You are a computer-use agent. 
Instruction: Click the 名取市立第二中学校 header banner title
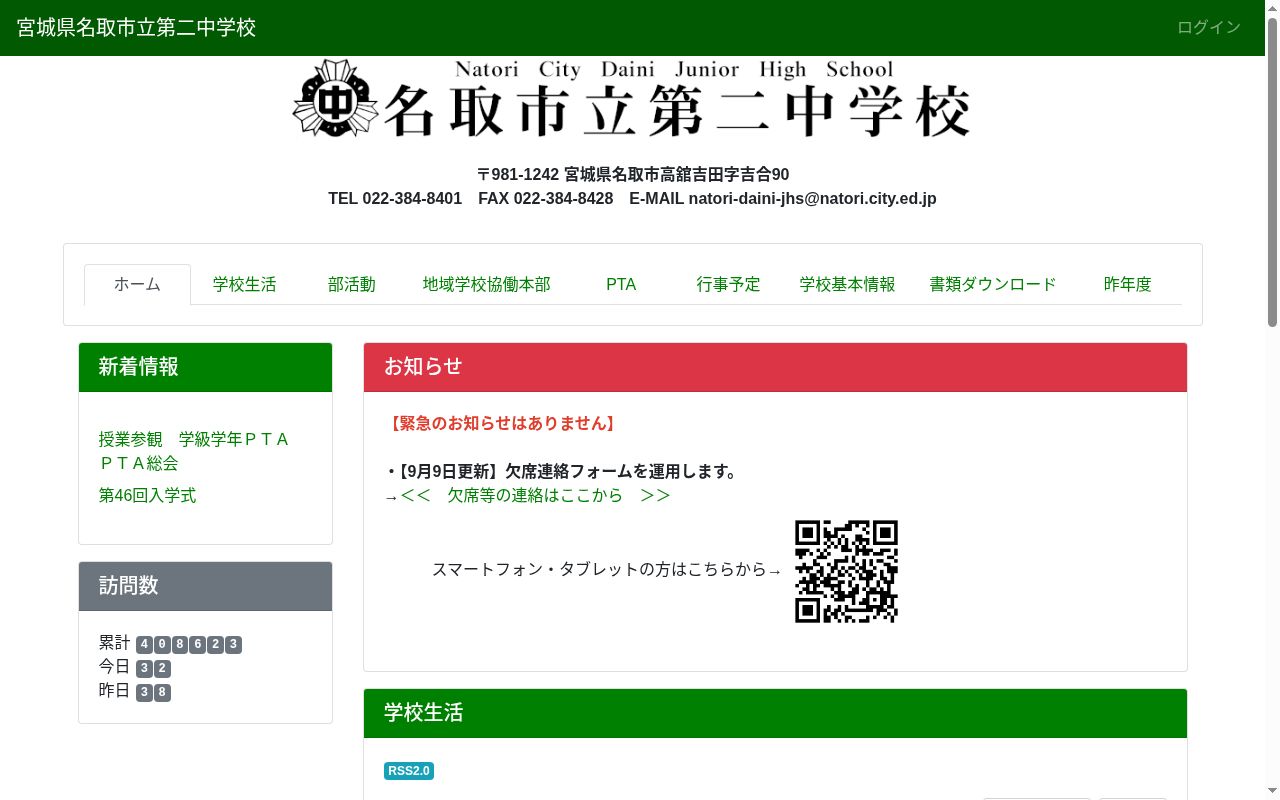pos(677,109)
